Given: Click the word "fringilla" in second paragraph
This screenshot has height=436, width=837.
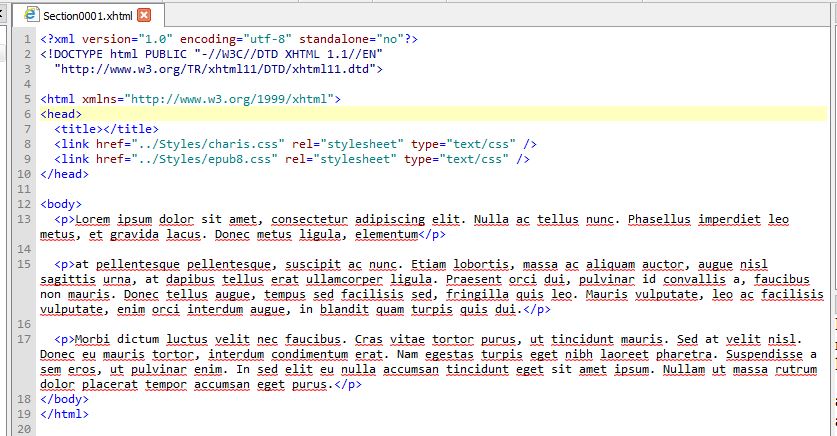Looking at the screenshot, I should pyautogui.click(x=478, y=294).
